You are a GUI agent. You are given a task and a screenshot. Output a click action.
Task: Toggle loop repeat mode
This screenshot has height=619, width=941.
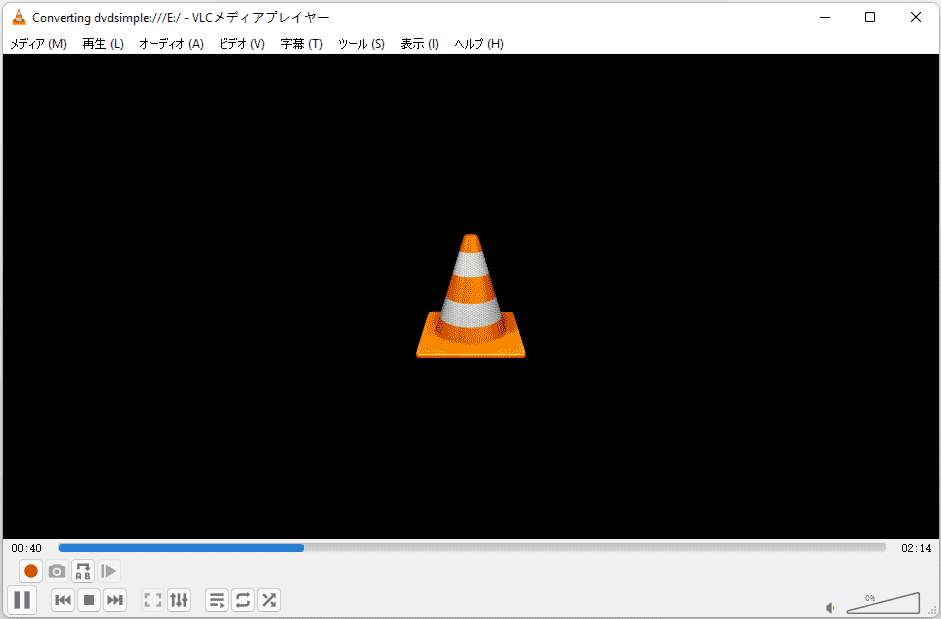[x=243, y=600]
